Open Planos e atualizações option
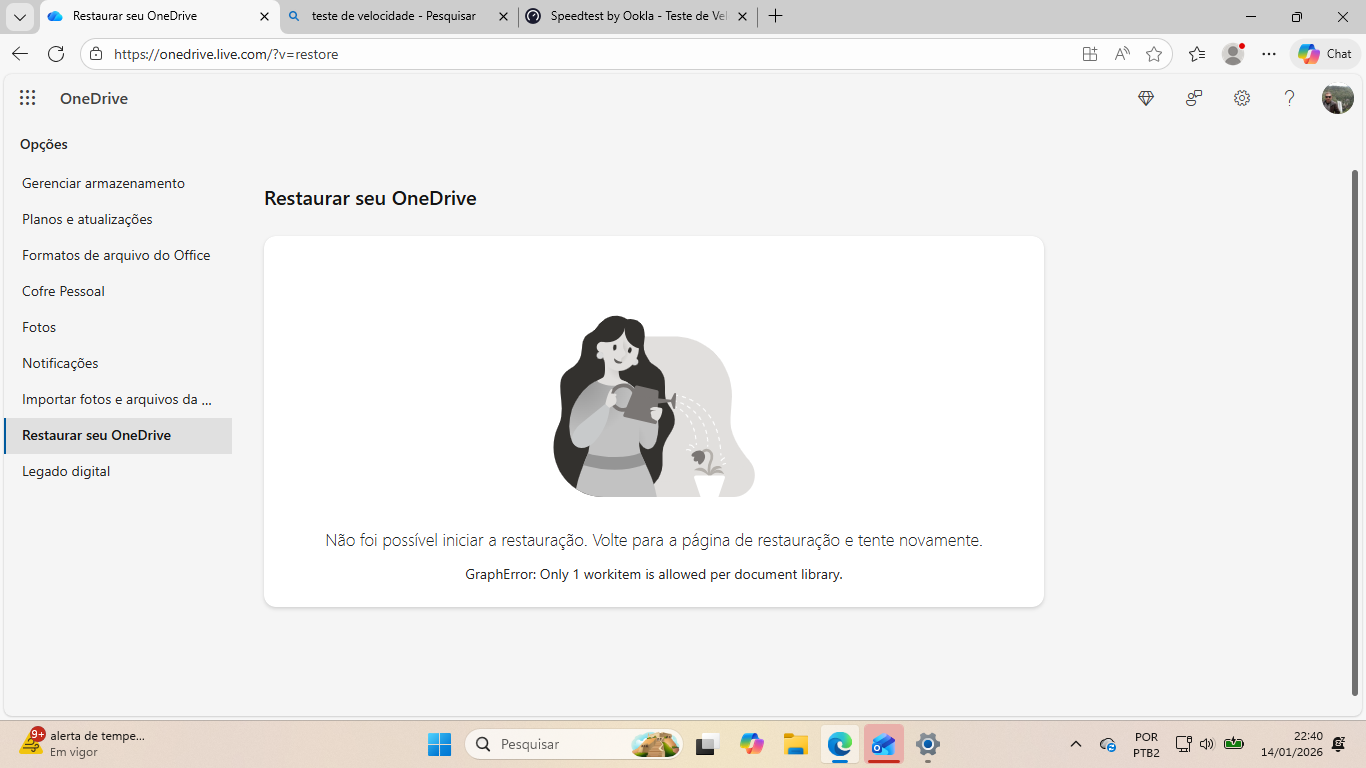Viewport: 1366px width, 768px height. point(118,219)
